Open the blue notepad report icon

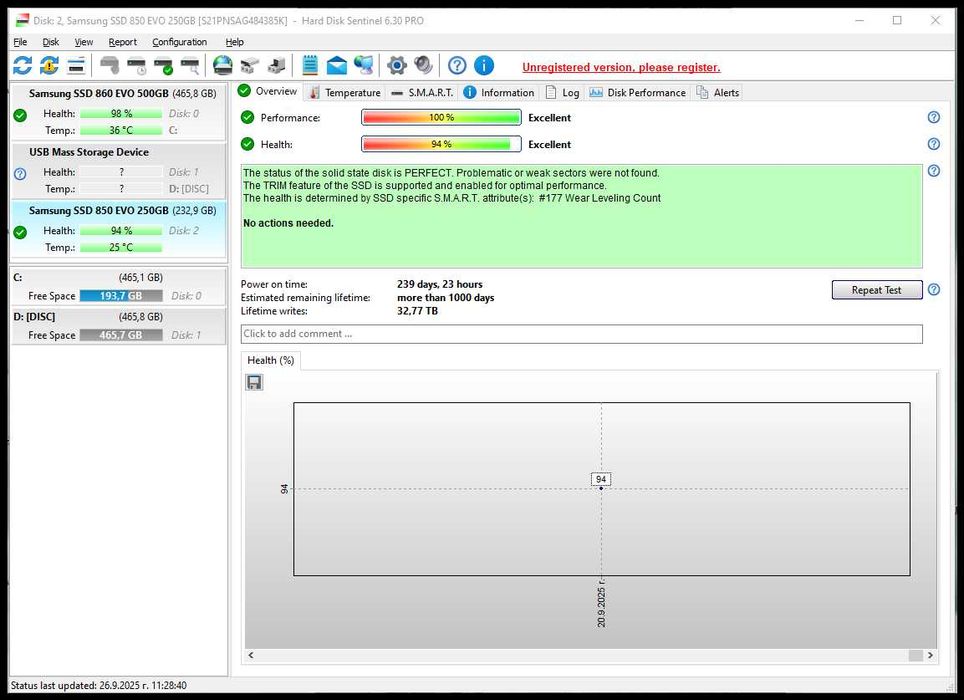(310, 65)
